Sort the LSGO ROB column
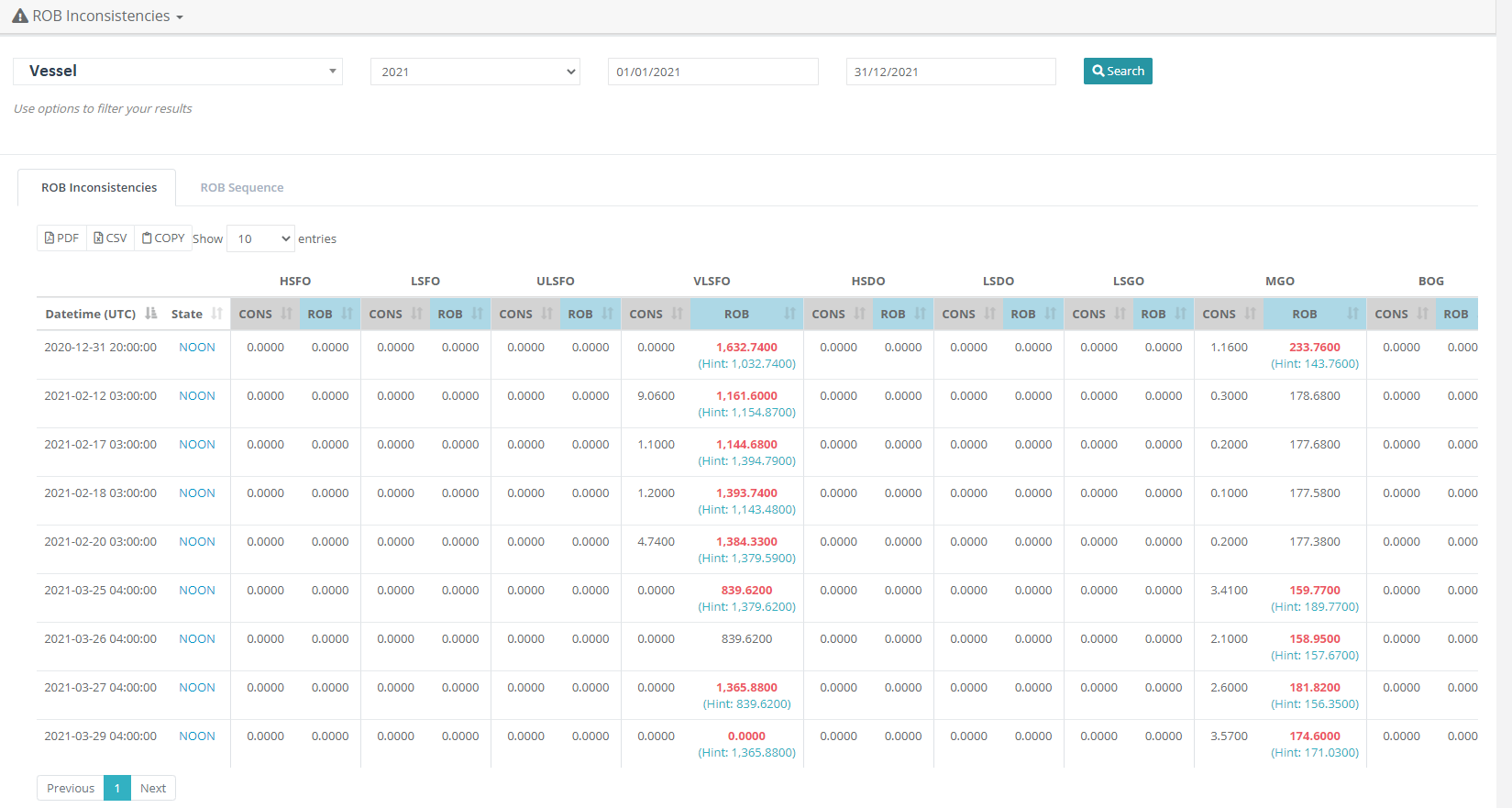The width and height of the screenshot is (1512, 808). pyautogui.click(x=1163, y=314)
